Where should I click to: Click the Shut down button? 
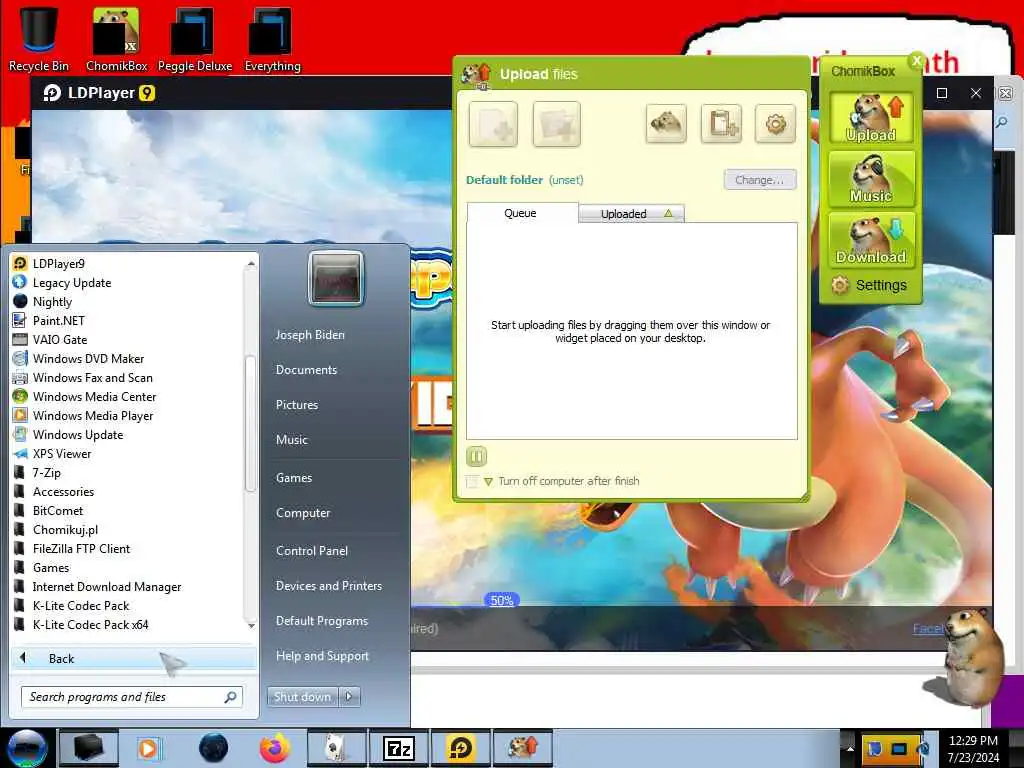[302, 697]
